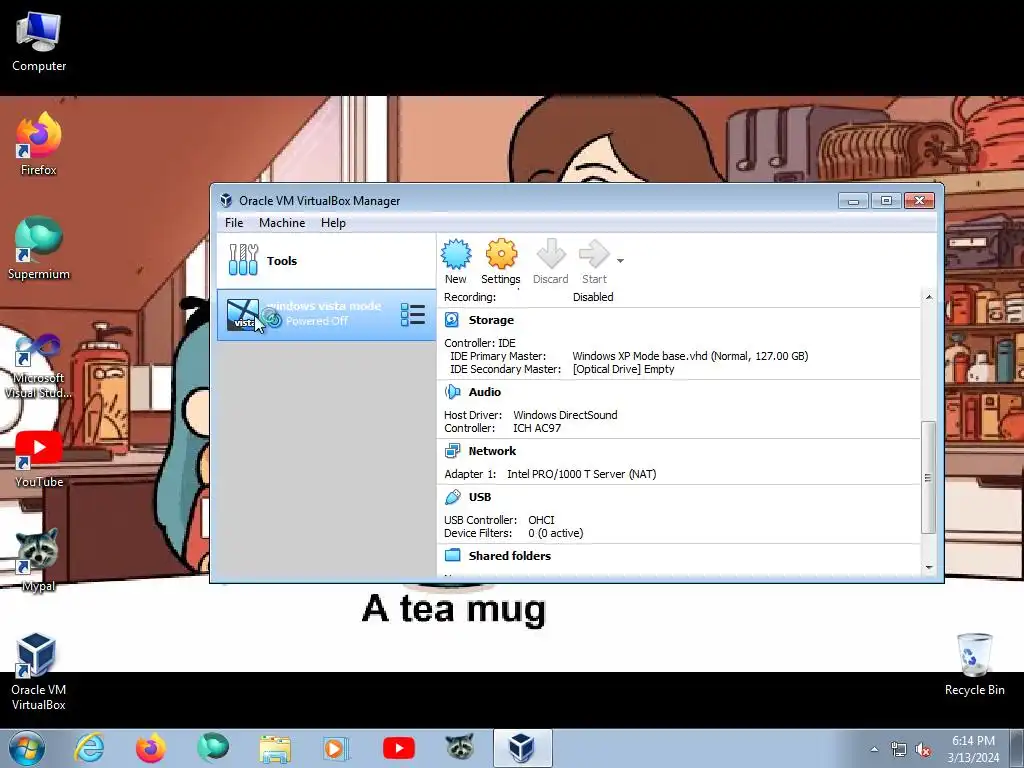Screen dimensions: 1024x768
Task: Click the VirtualBox taskbar button
Action: [x=522, y=748]
